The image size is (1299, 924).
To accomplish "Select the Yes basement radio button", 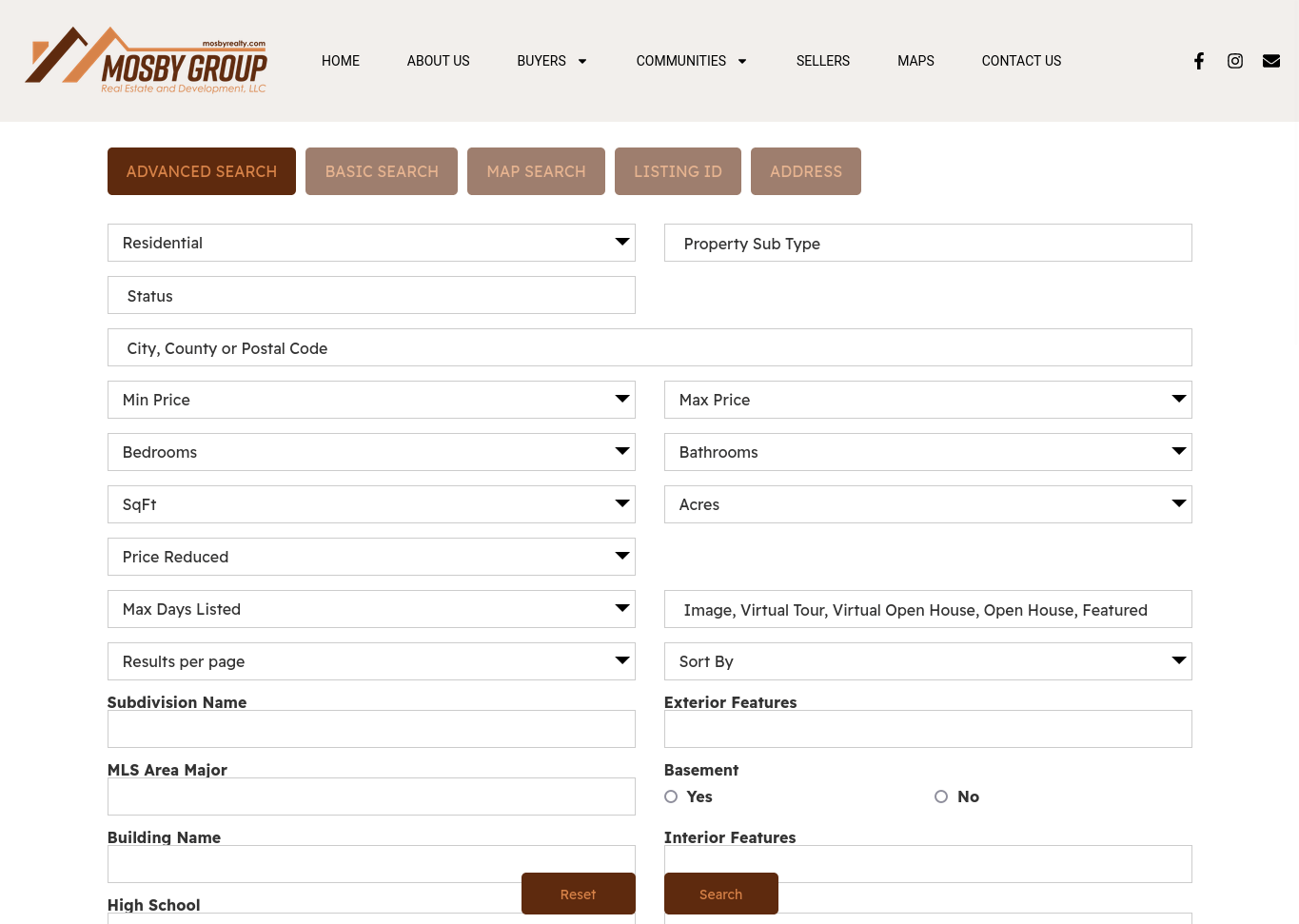I will click(671, 796).
